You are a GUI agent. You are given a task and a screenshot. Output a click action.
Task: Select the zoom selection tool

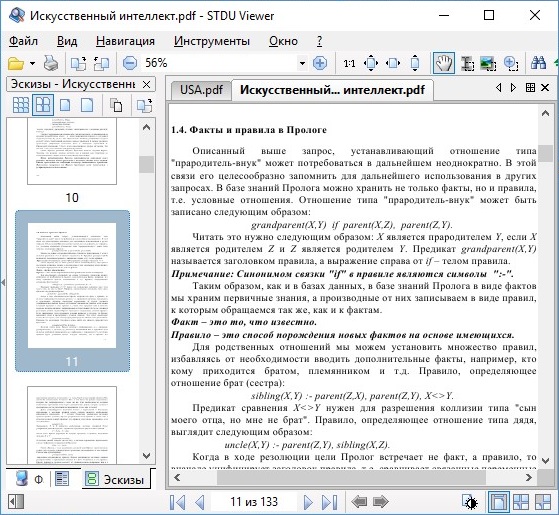pyautogui.click(x=511, y=64)
